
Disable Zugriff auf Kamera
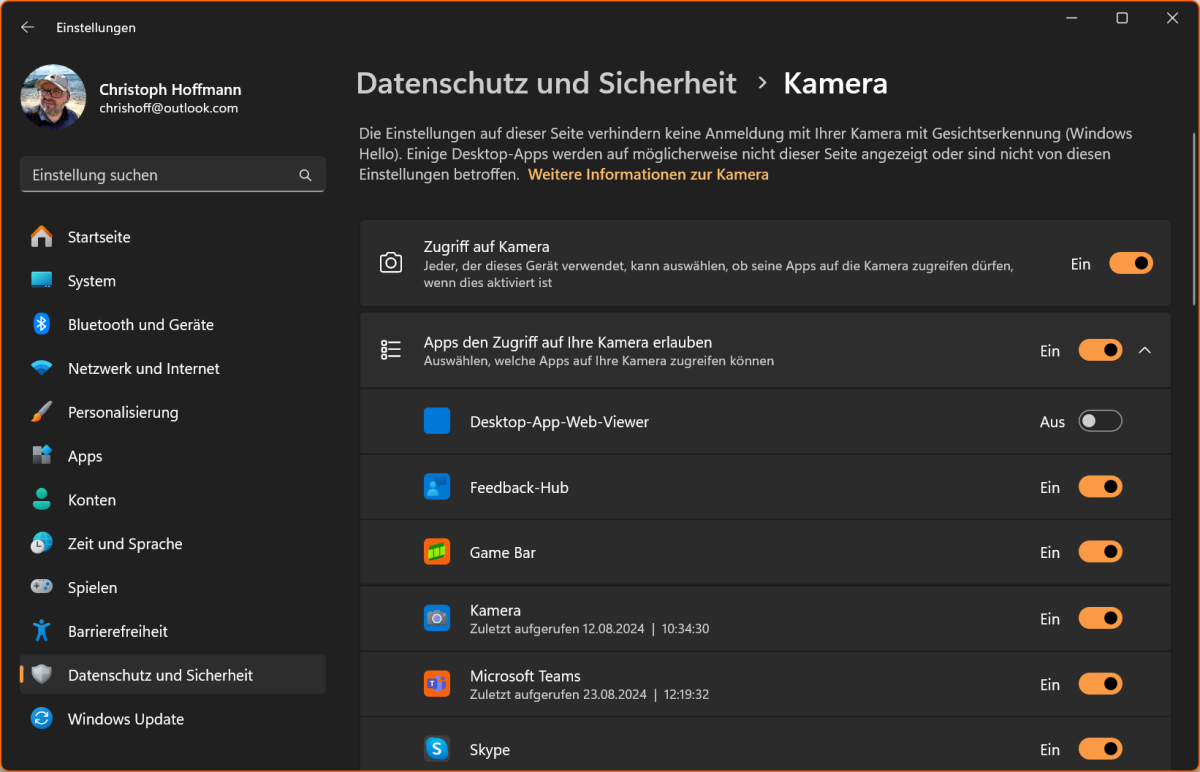1130,262
